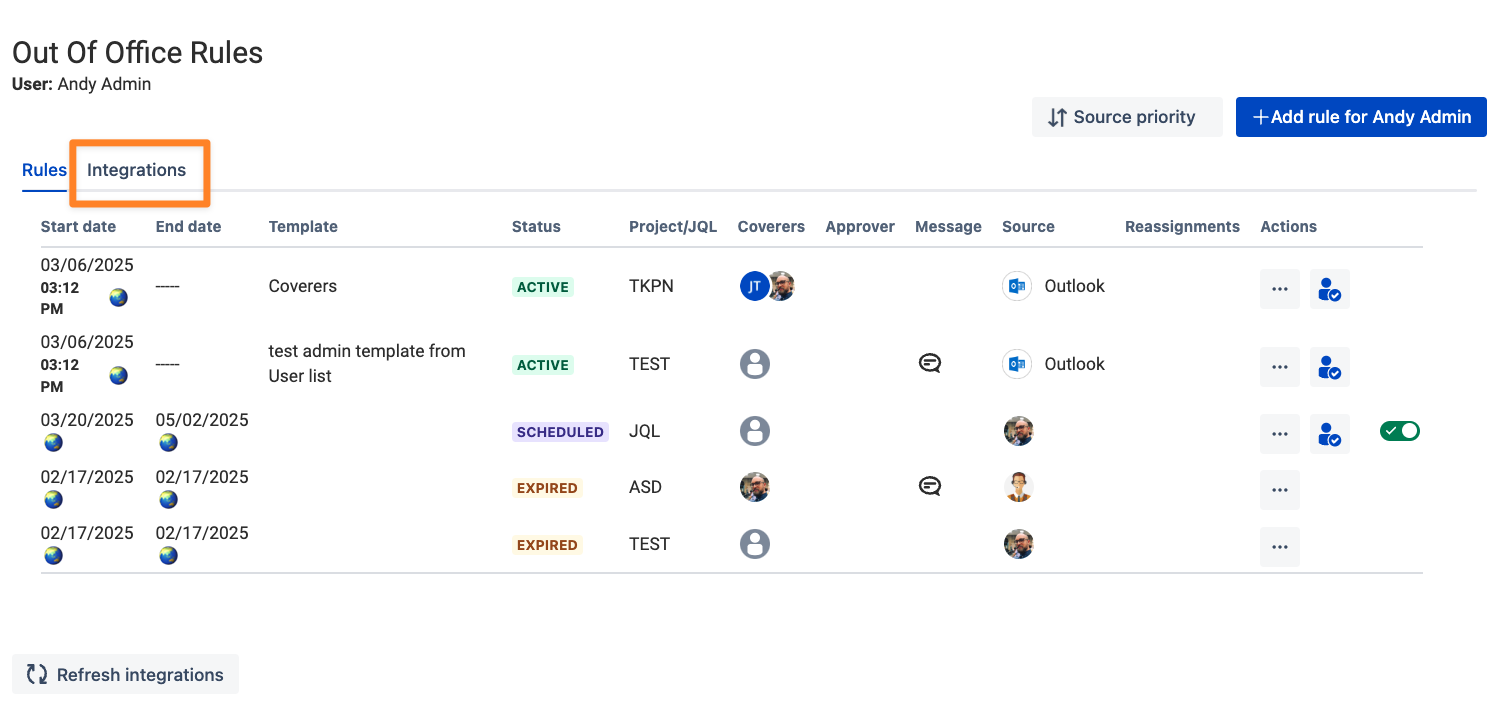
Task: Open the Integrations tab
Action: point(136,170)
